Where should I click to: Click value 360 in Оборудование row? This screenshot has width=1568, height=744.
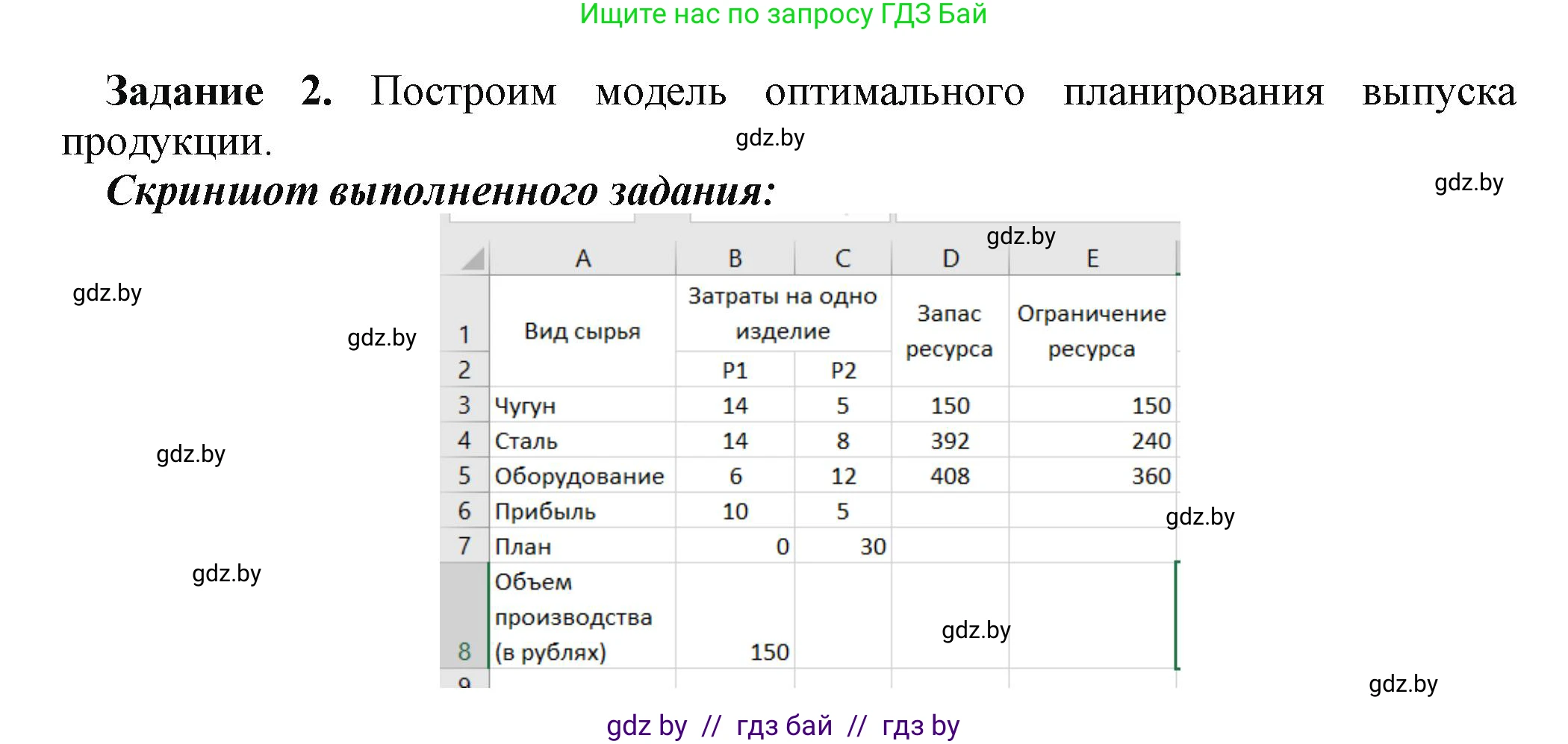[x=1092, y=475]
